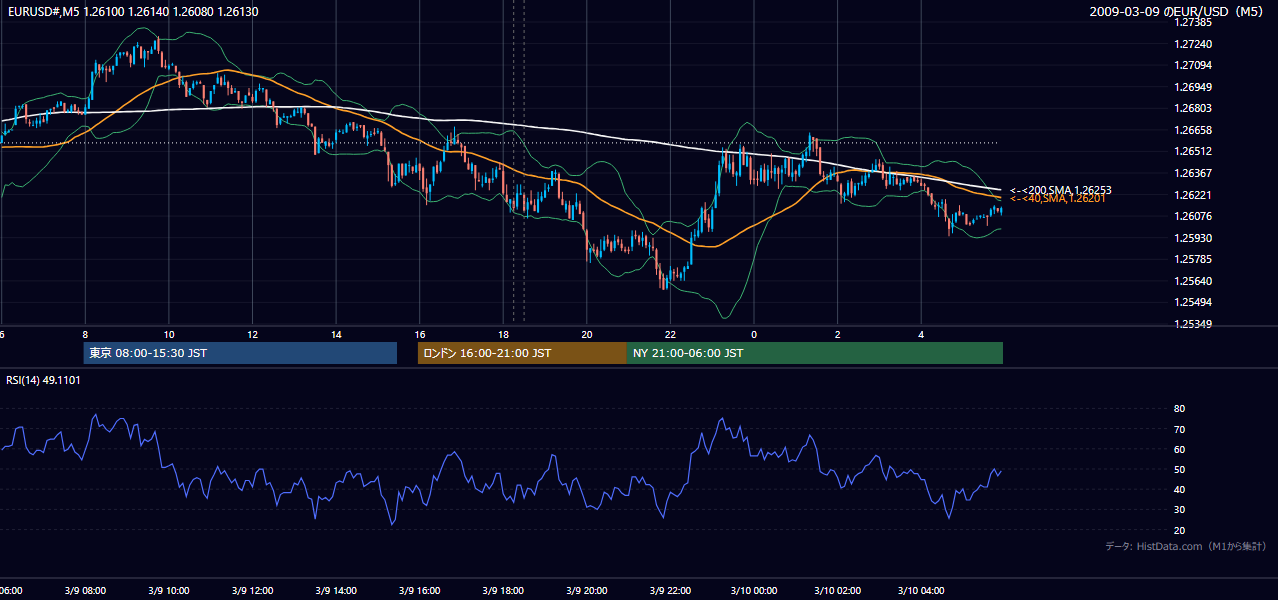Screen dimensions: 1278x600
Task: Select the NY 21:00-06:00 JST session bar
Action: 815,353
